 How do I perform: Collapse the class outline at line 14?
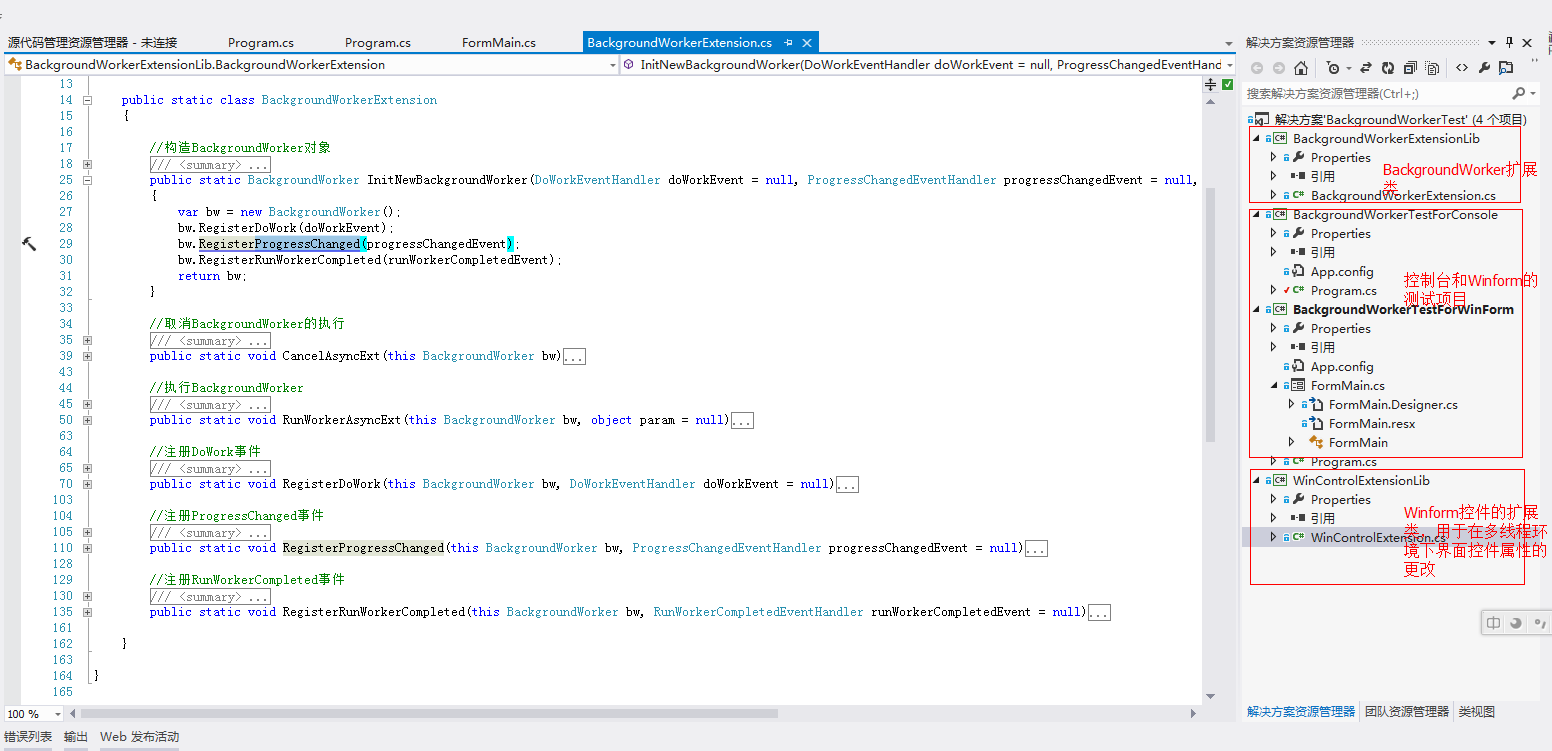tap(88, 100)
